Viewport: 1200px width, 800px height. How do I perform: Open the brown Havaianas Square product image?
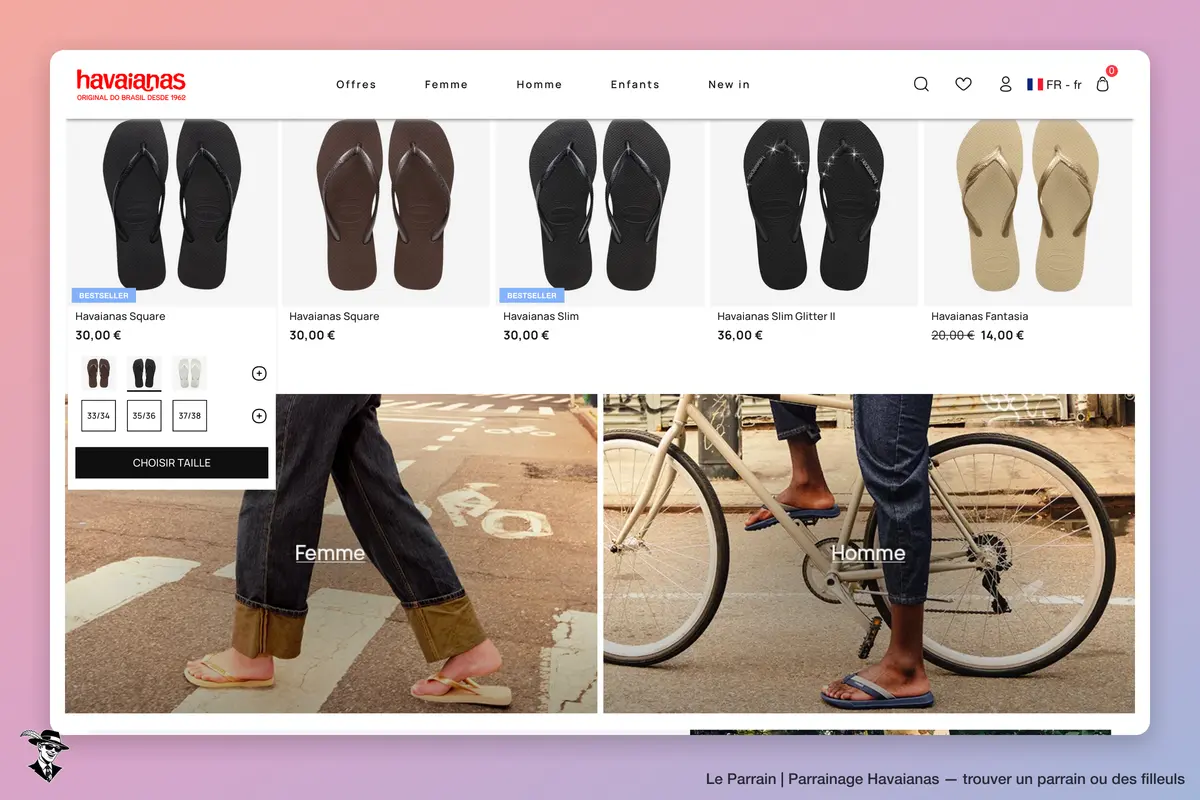[386, 212]
